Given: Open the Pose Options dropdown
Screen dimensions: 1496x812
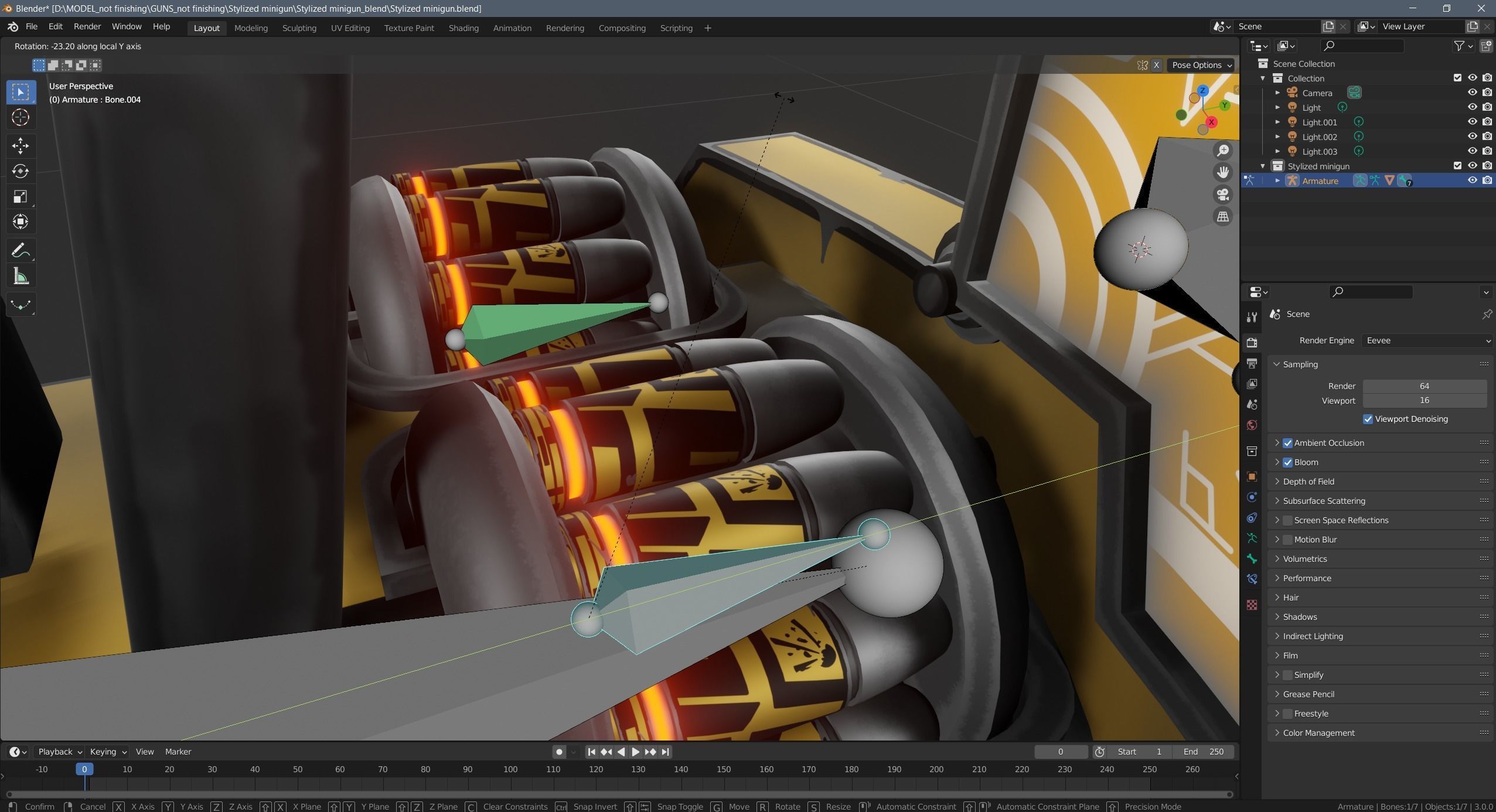Looking at the screenshot, I should coord(1201,65).
